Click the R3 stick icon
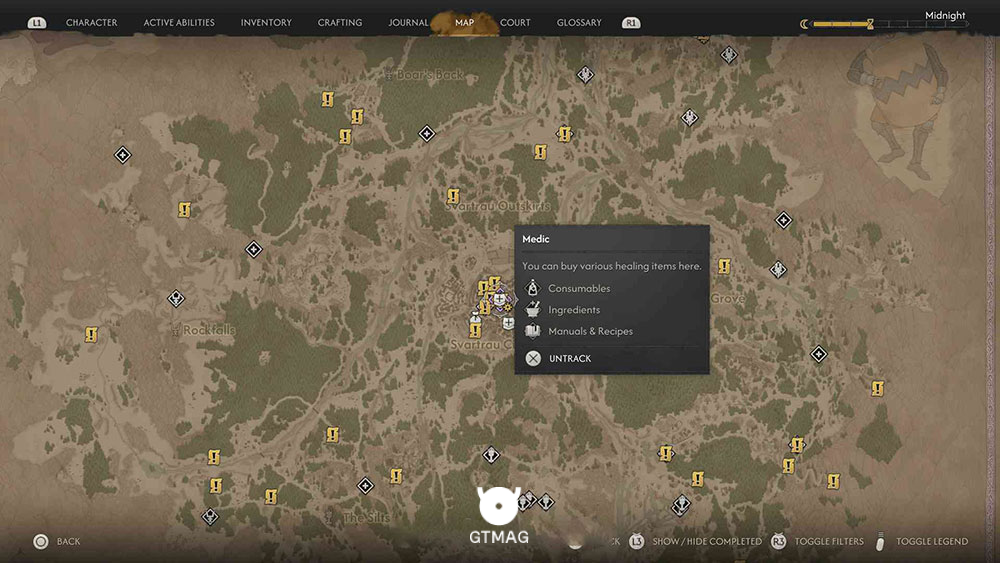1000x563 pixels. (778, 541)
